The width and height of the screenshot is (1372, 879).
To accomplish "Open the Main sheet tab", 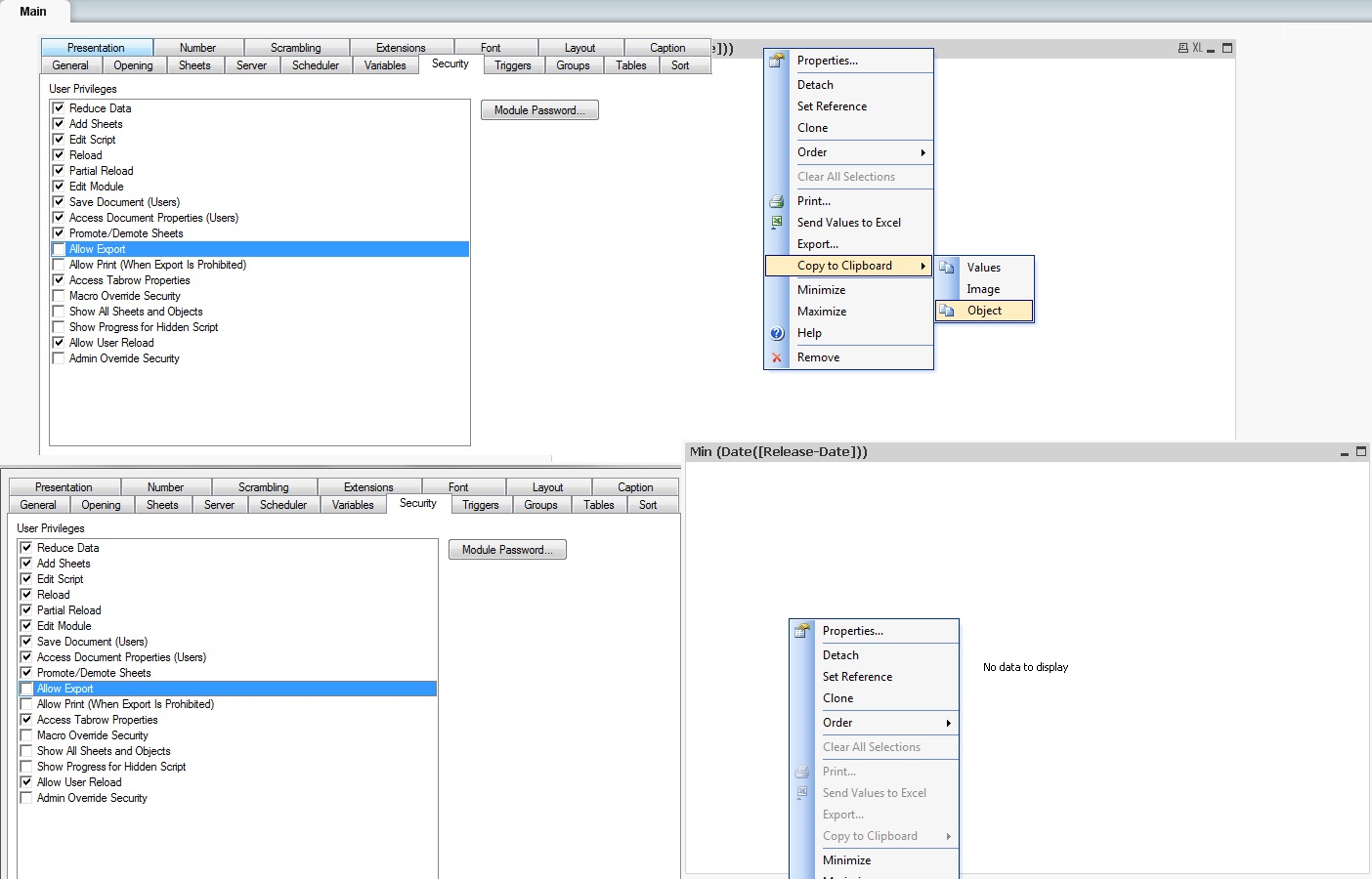I will pyautogui.click(x=33, y=12).
